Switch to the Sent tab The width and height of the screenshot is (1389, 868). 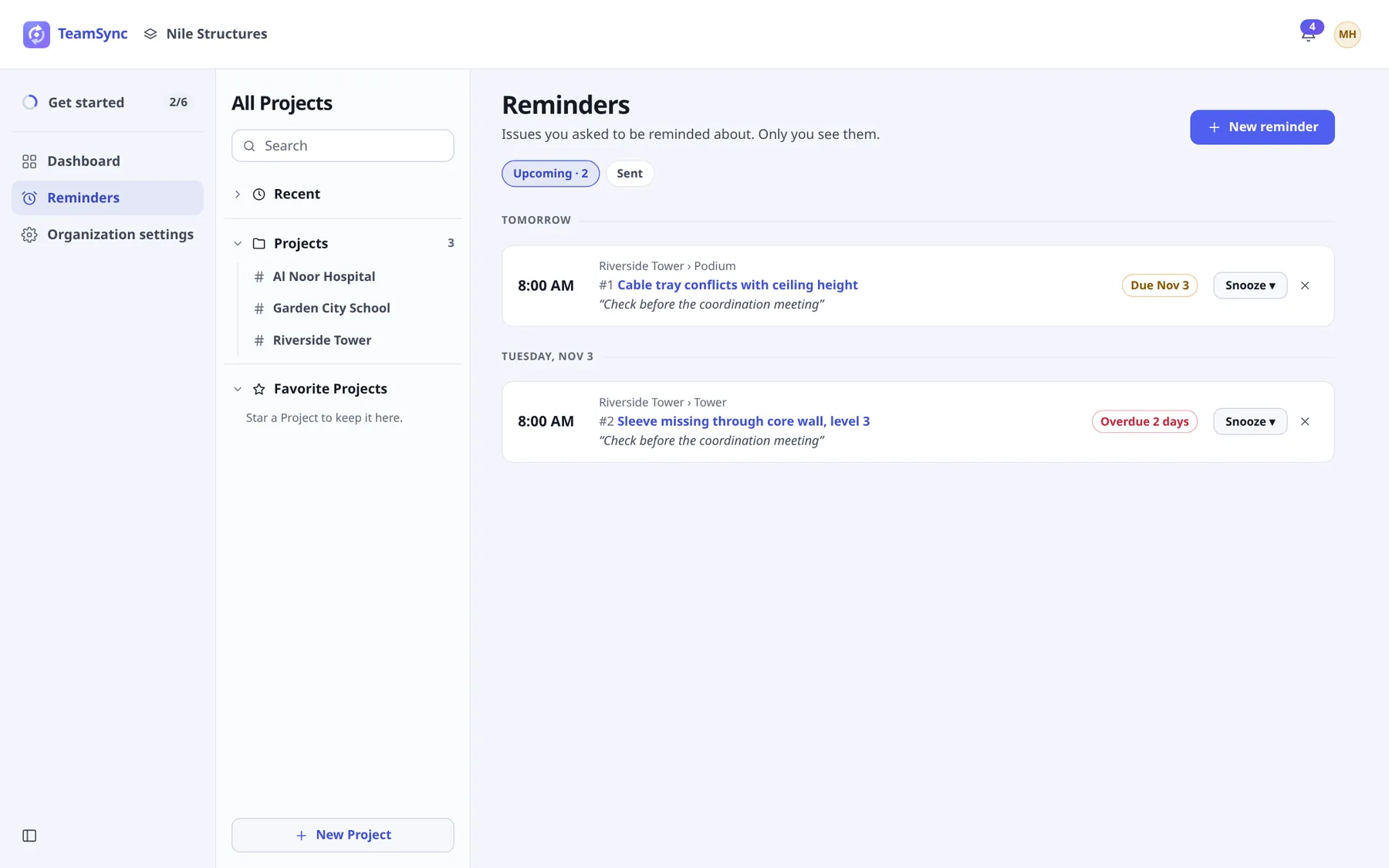tap(630, 174)
